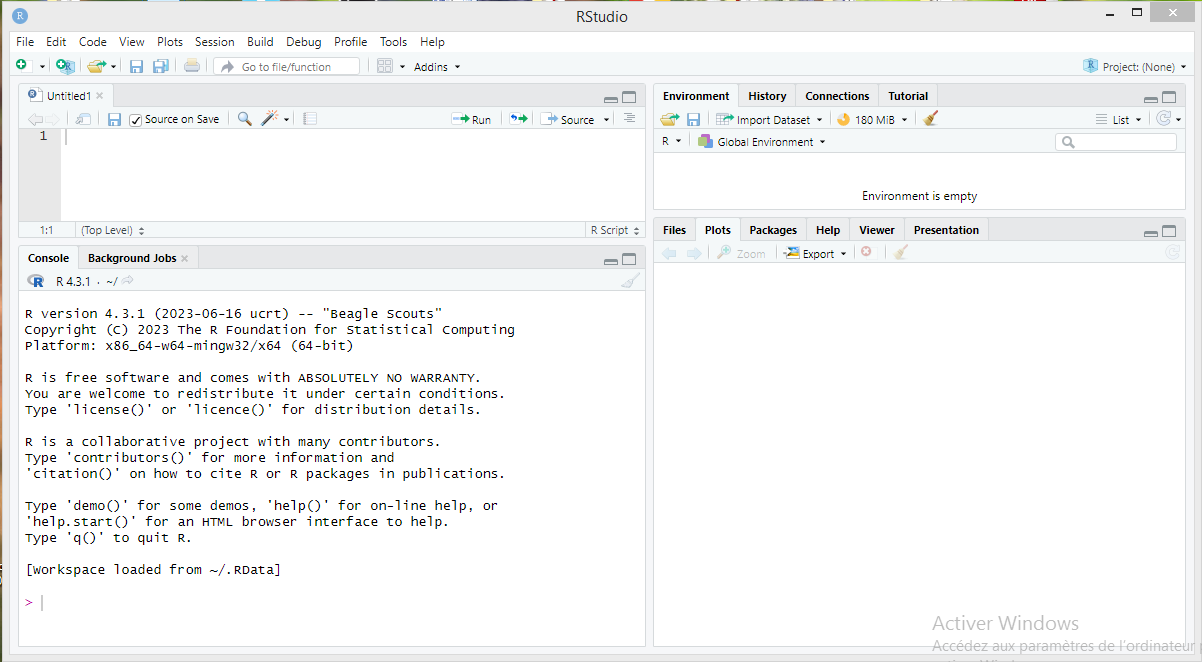Click the print icon in main toolbar
Image resolution: width=1202 pixels, height=662 pixels.
(192, 66)
